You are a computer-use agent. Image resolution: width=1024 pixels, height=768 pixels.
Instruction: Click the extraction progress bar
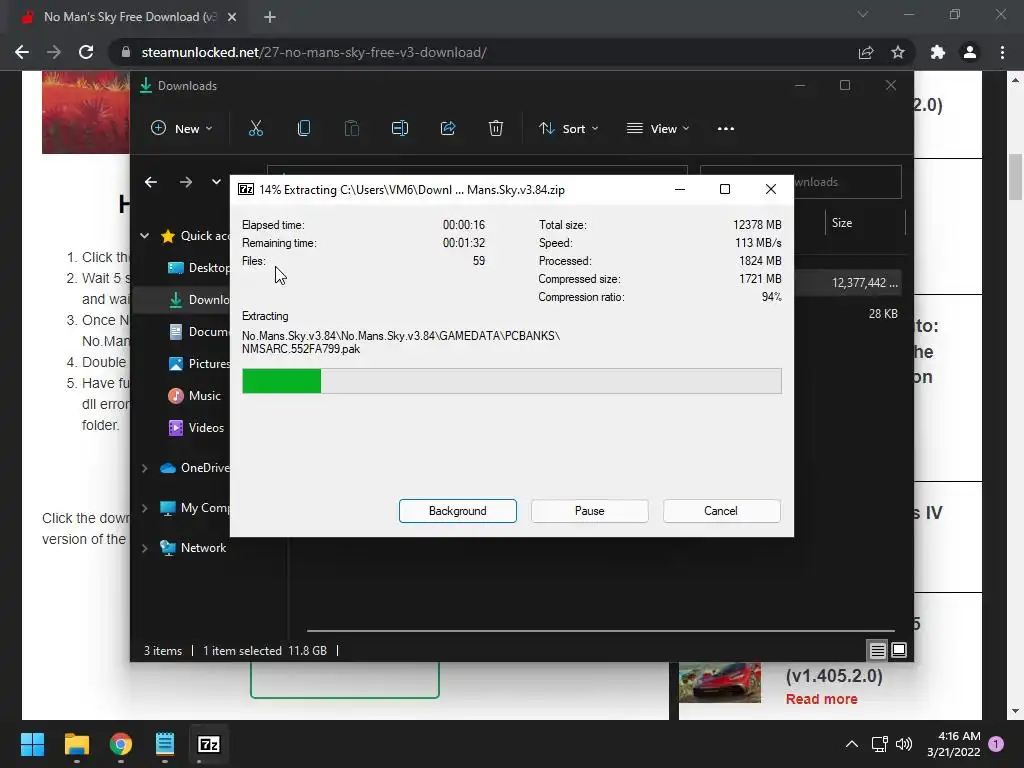coord(511,381)
